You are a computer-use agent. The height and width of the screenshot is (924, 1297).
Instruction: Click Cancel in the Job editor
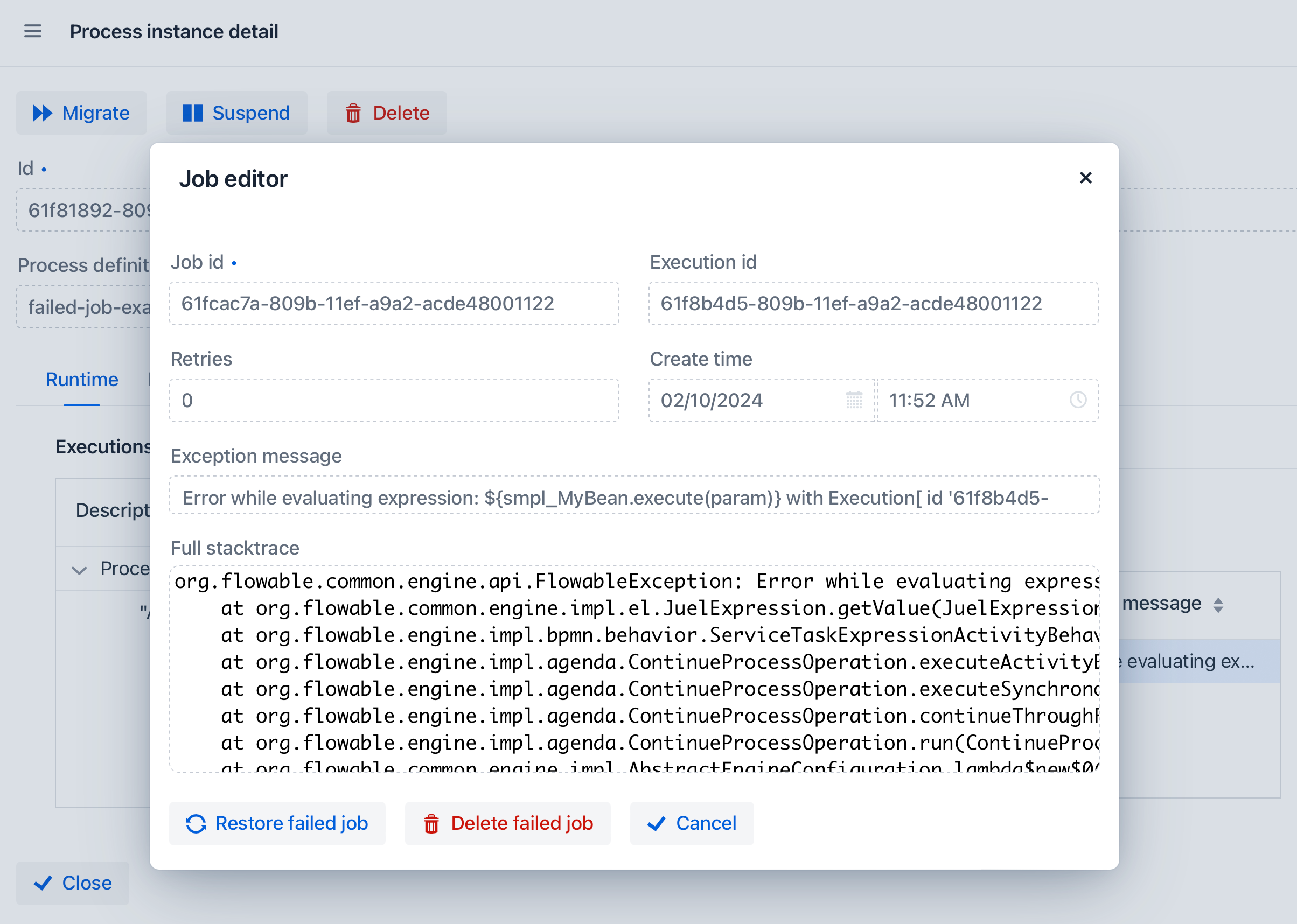click(692, 823)
